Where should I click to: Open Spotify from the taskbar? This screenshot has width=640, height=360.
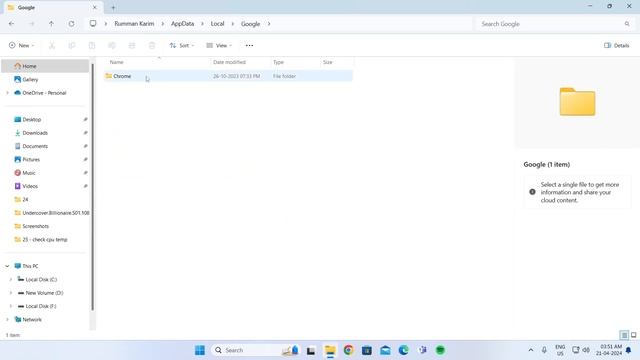(440, 350)
